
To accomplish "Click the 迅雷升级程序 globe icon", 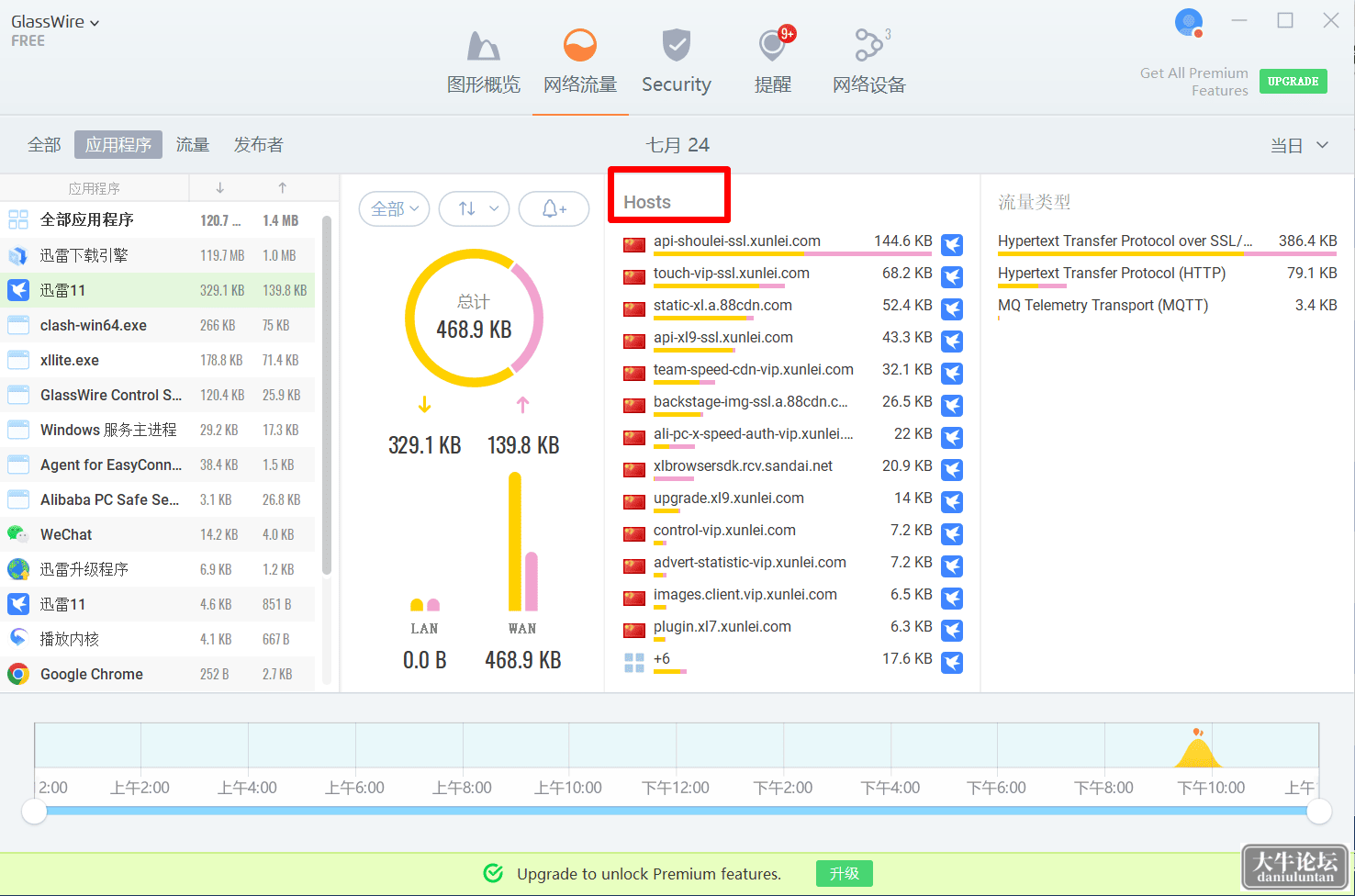I will (x=18, y=569).
